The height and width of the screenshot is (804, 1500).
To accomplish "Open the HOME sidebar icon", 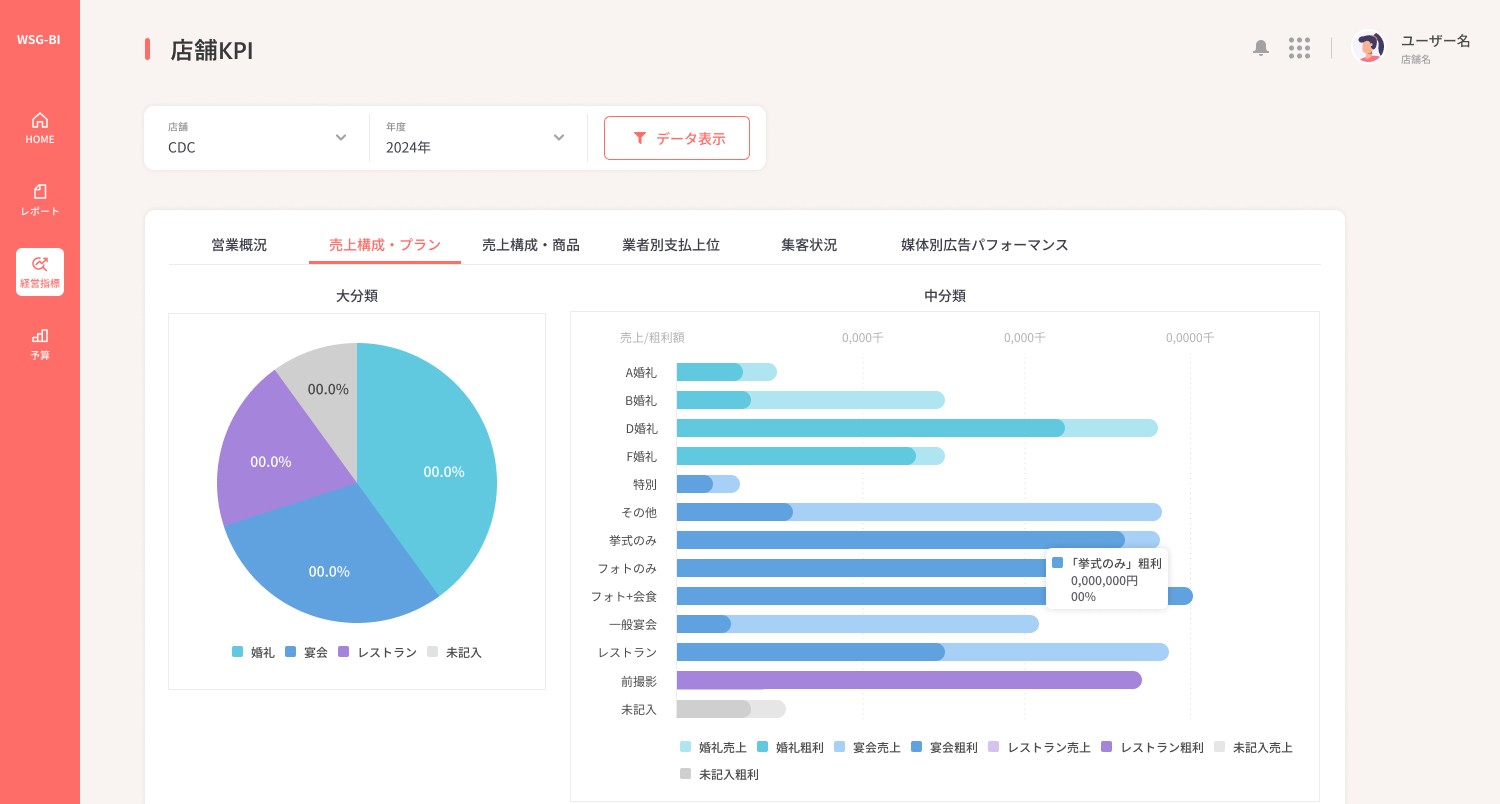I will coord(40,127).
